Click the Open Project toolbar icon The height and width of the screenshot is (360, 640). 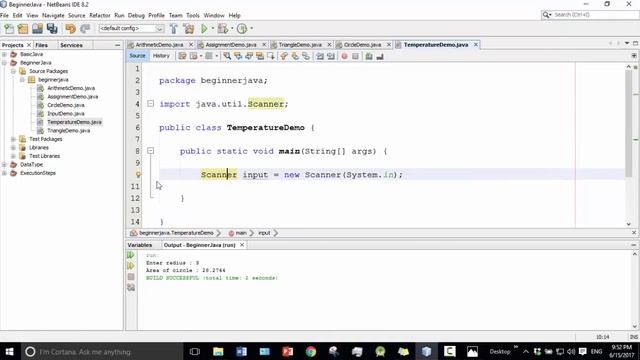pos(37,29)
